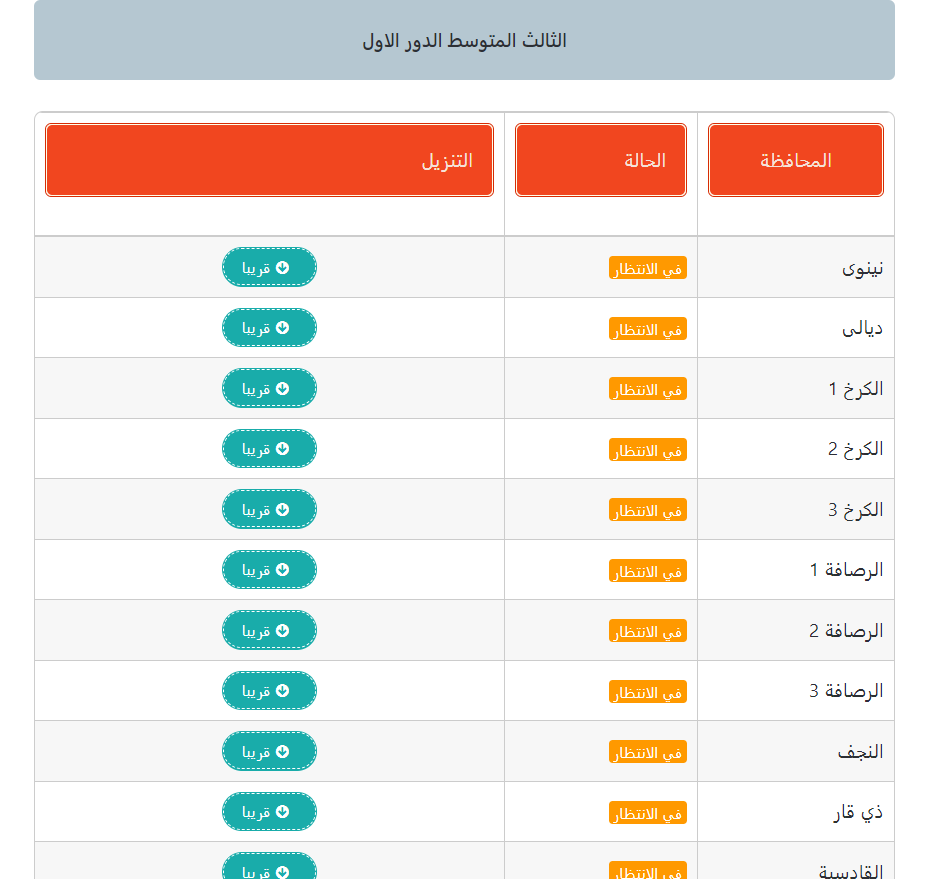This screenshot has height=879, width=932.
Task: Click the قريبا button for ذي قار
Action: pyautogui.click(x=269, y=811)
